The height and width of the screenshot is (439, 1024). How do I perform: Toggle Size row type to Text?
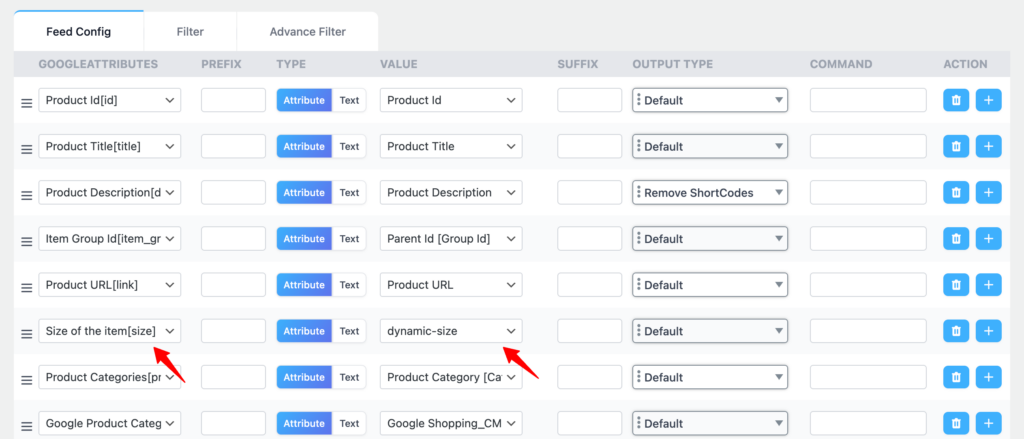pyautogui.click(x=349, y=331)
